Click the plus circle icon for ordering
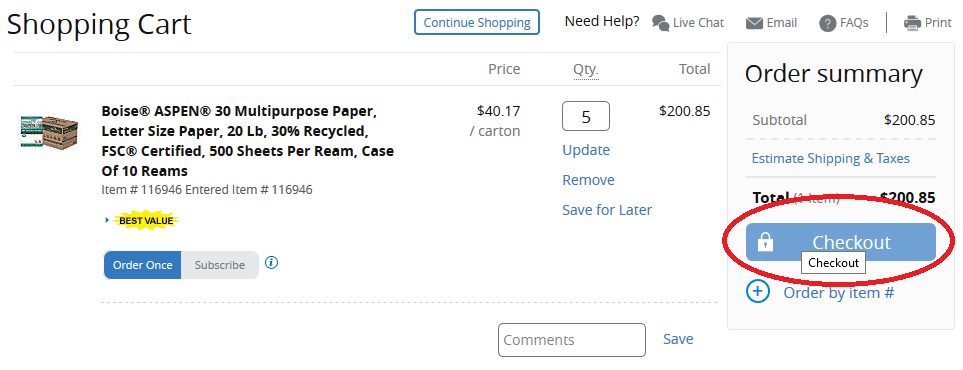The width and height of the screenshot is (963, 370). [757, 291]
